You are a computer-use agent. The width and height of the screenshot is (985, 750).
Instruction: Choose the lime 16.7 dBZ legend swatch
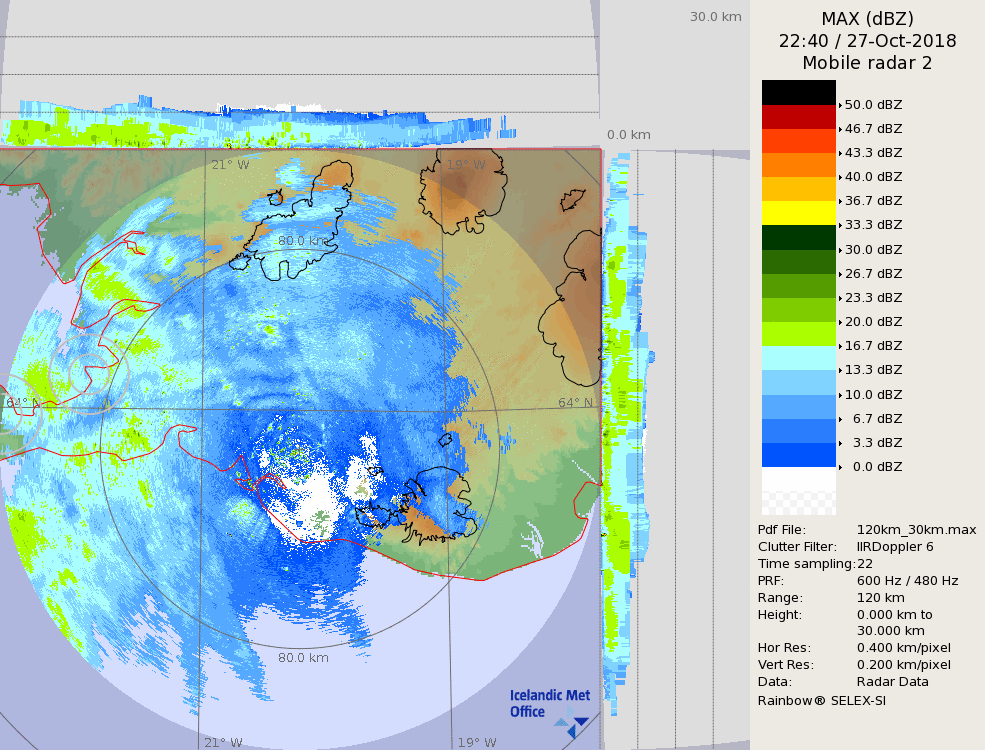pyautogui.click(x=798, y=334)
